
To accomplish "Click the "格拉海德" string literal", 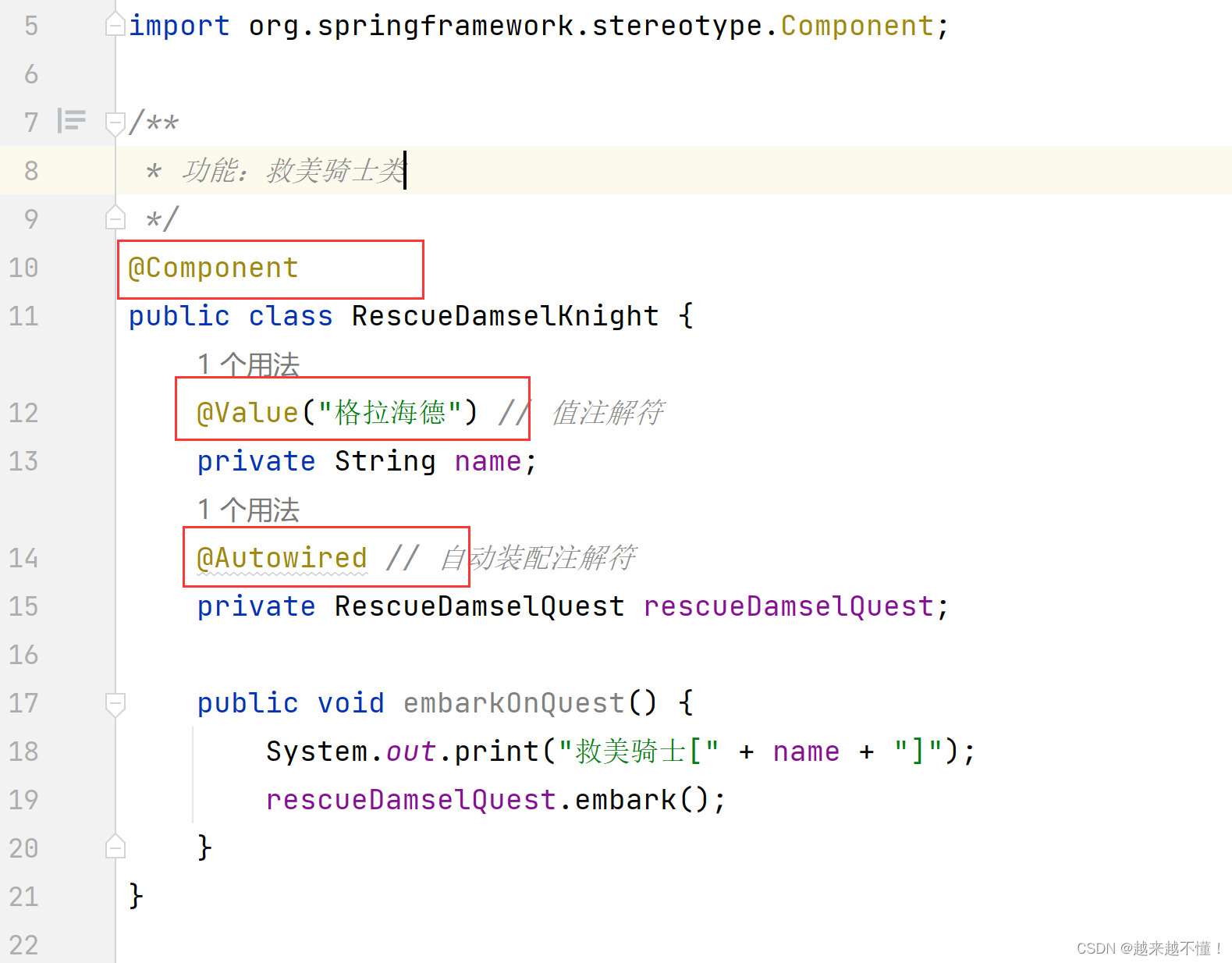I will (390, 412).
